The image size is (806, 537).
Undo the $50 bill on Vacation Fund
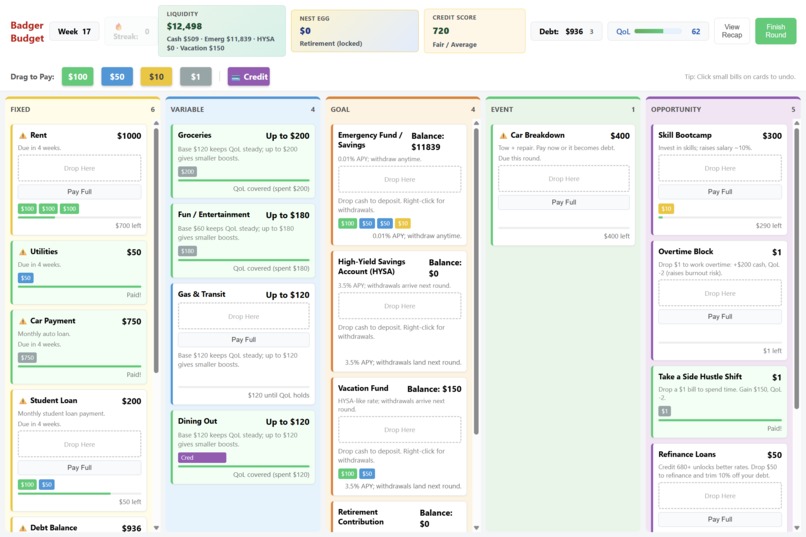click(367, 474)
